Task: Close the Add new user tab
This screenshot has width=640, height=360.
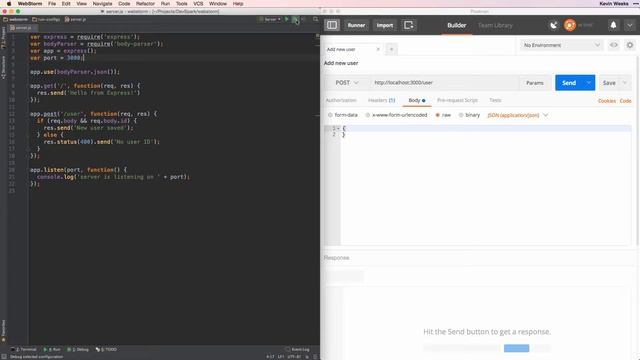Action: (378, 49)
